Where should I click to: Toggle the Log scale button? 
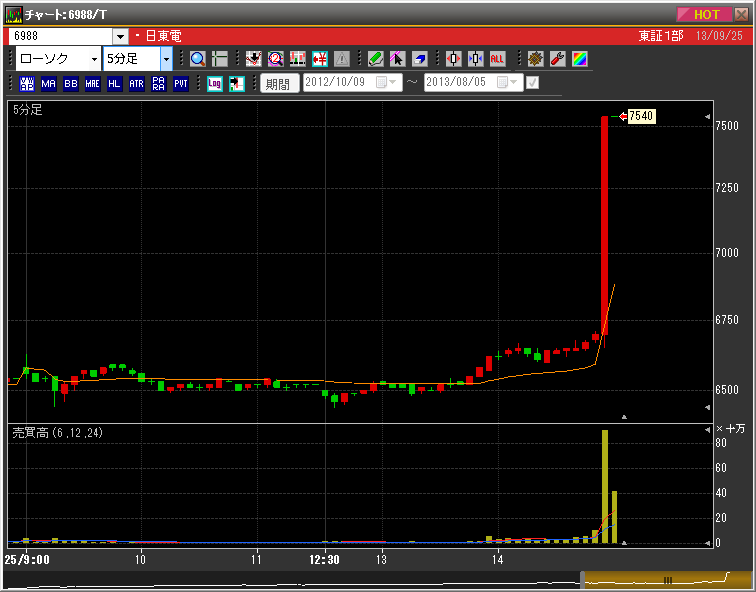point(214,84)
